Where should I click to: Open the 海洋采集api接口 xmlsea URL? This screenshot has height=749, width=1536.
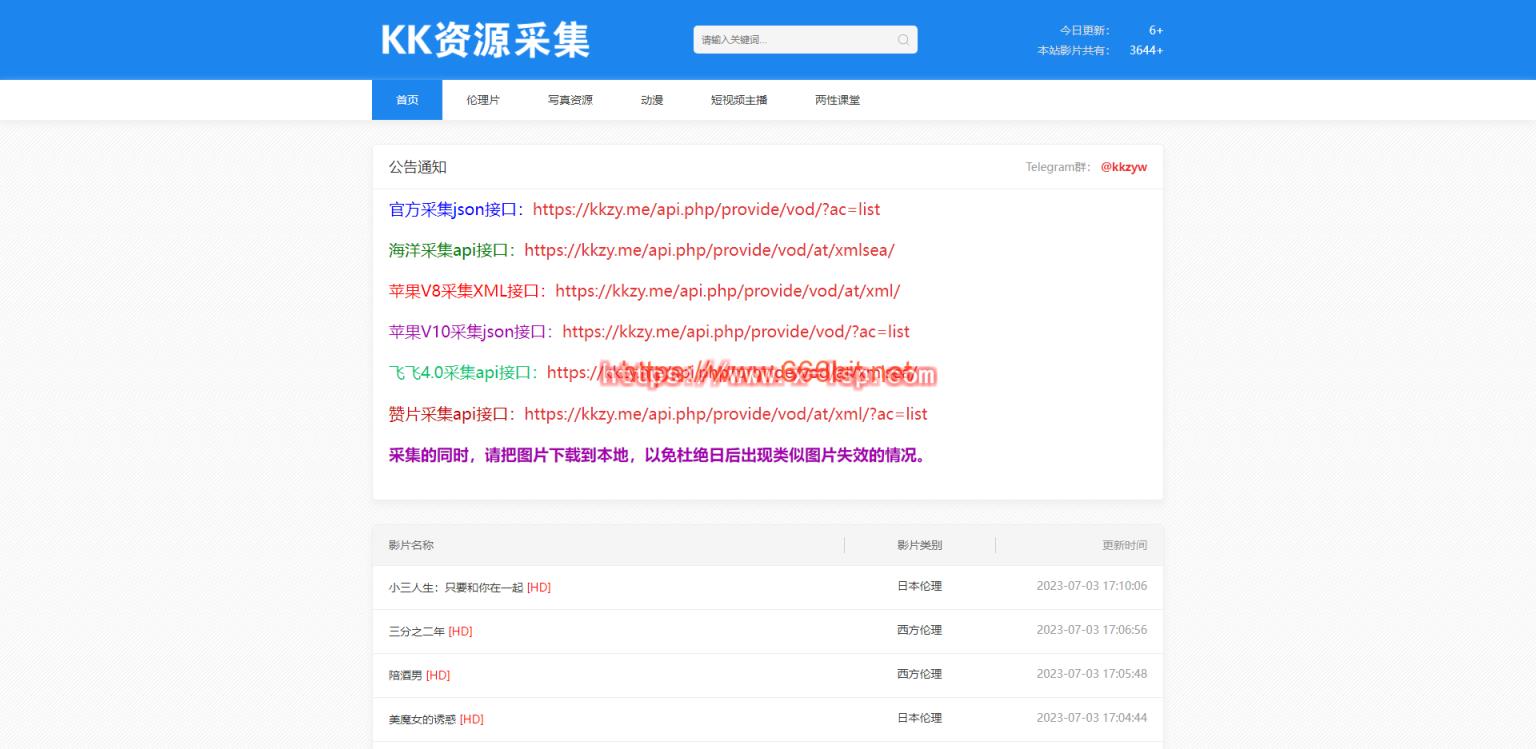709,250
